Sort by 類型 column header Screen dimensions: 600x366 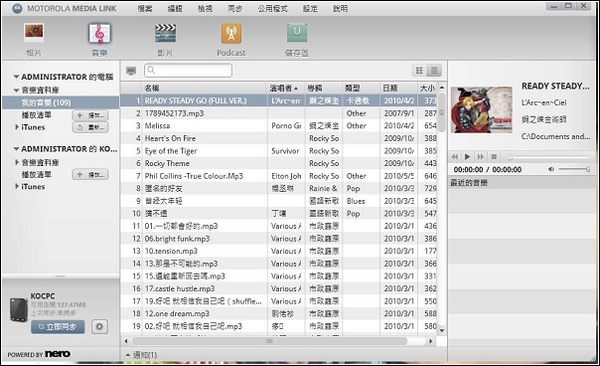(361, 88)
